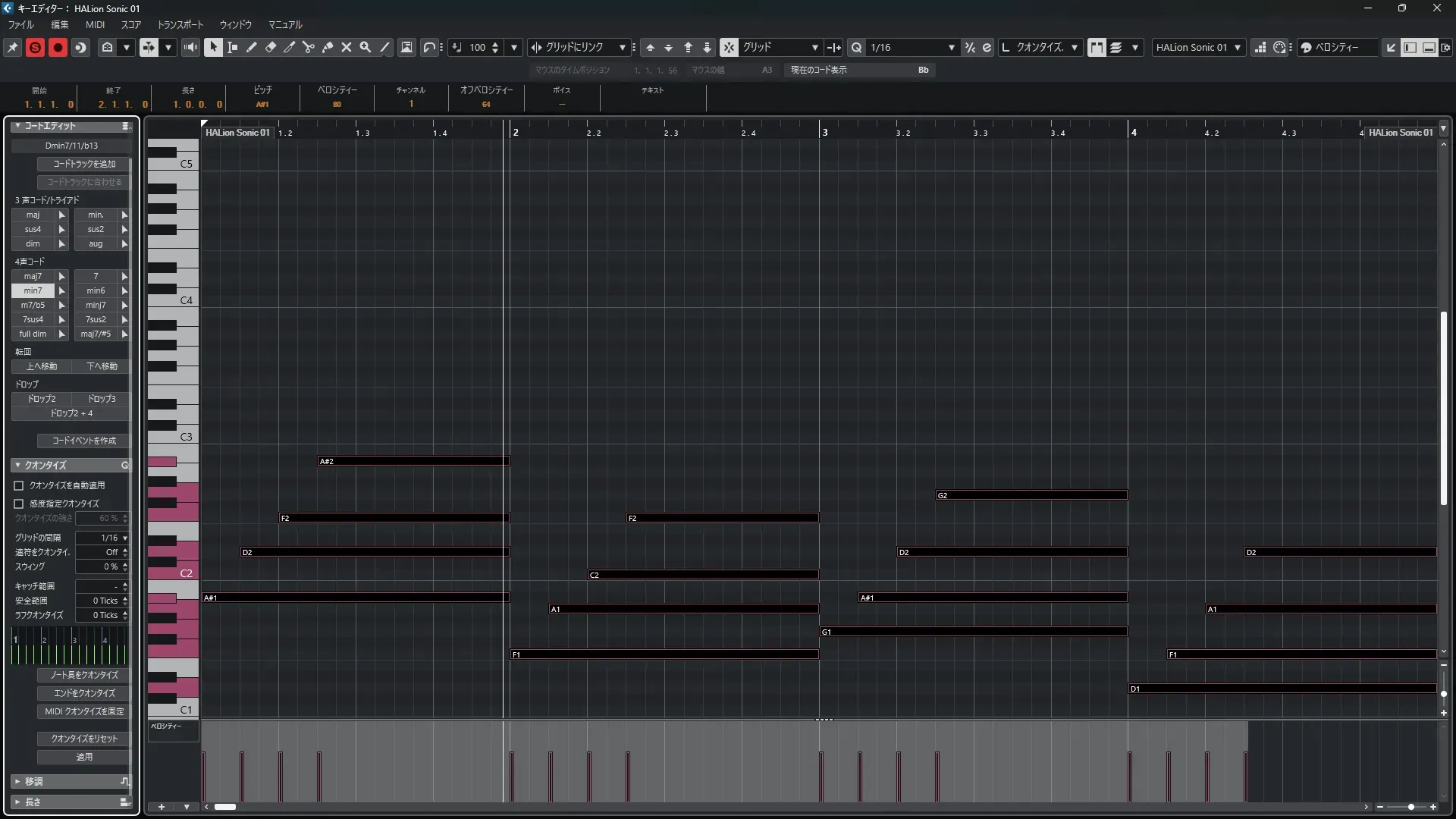
Task: Select the Zoom magnifier tool
Action: click(x=366, y=47)
